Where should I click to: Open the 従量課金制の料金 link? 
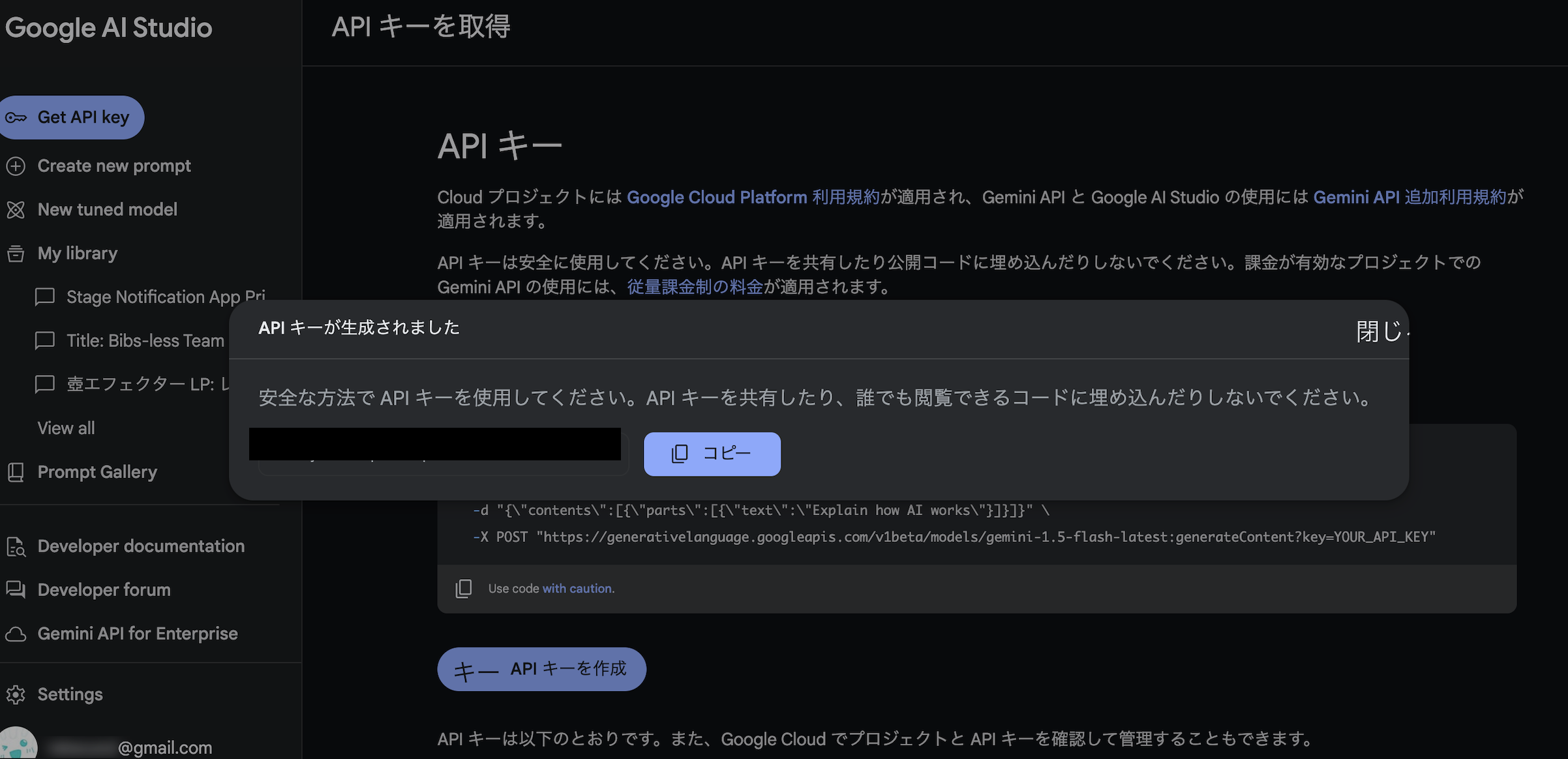pos(693,287)
